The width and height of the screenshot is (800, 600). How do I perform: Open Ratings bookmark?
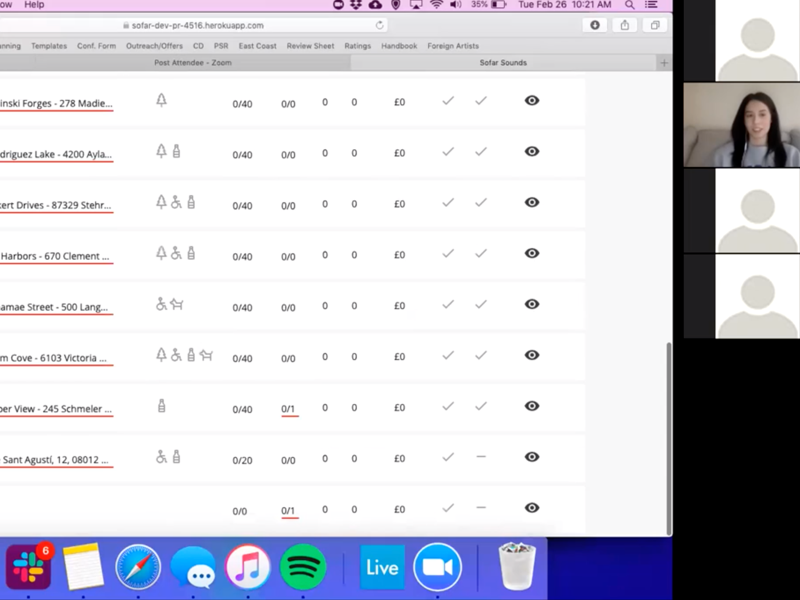(x=358, y=46)
